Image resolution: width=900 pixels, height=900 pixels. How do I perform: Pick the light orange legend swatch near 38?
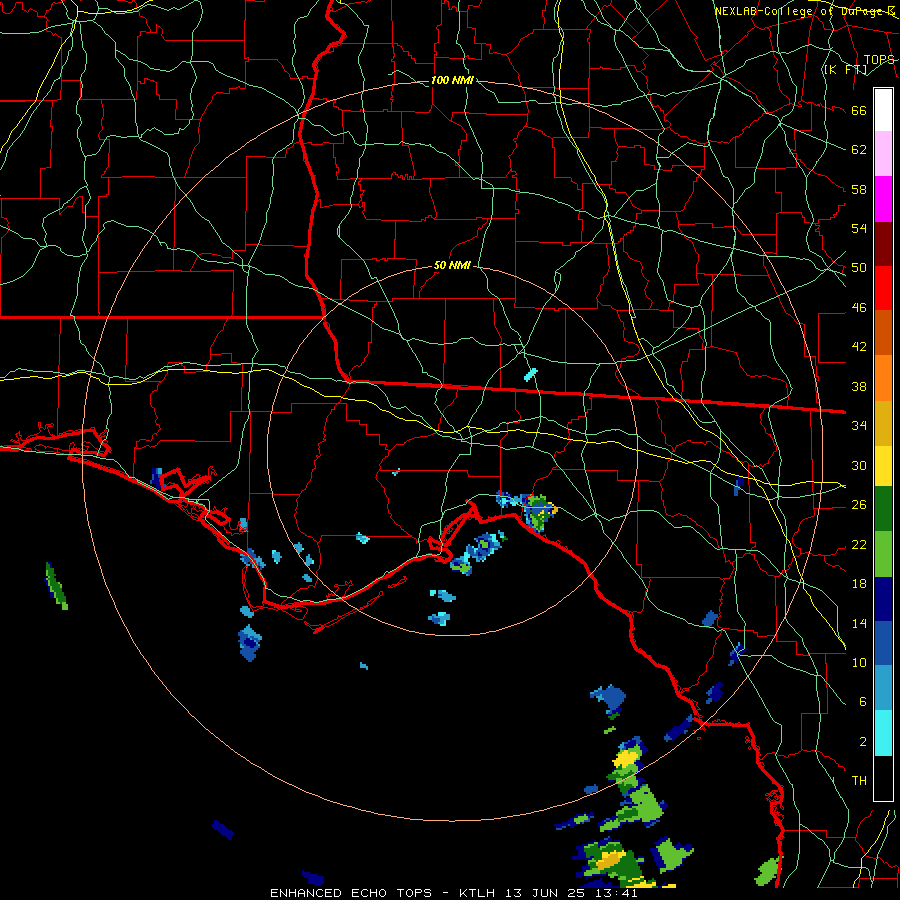point(883,378)
